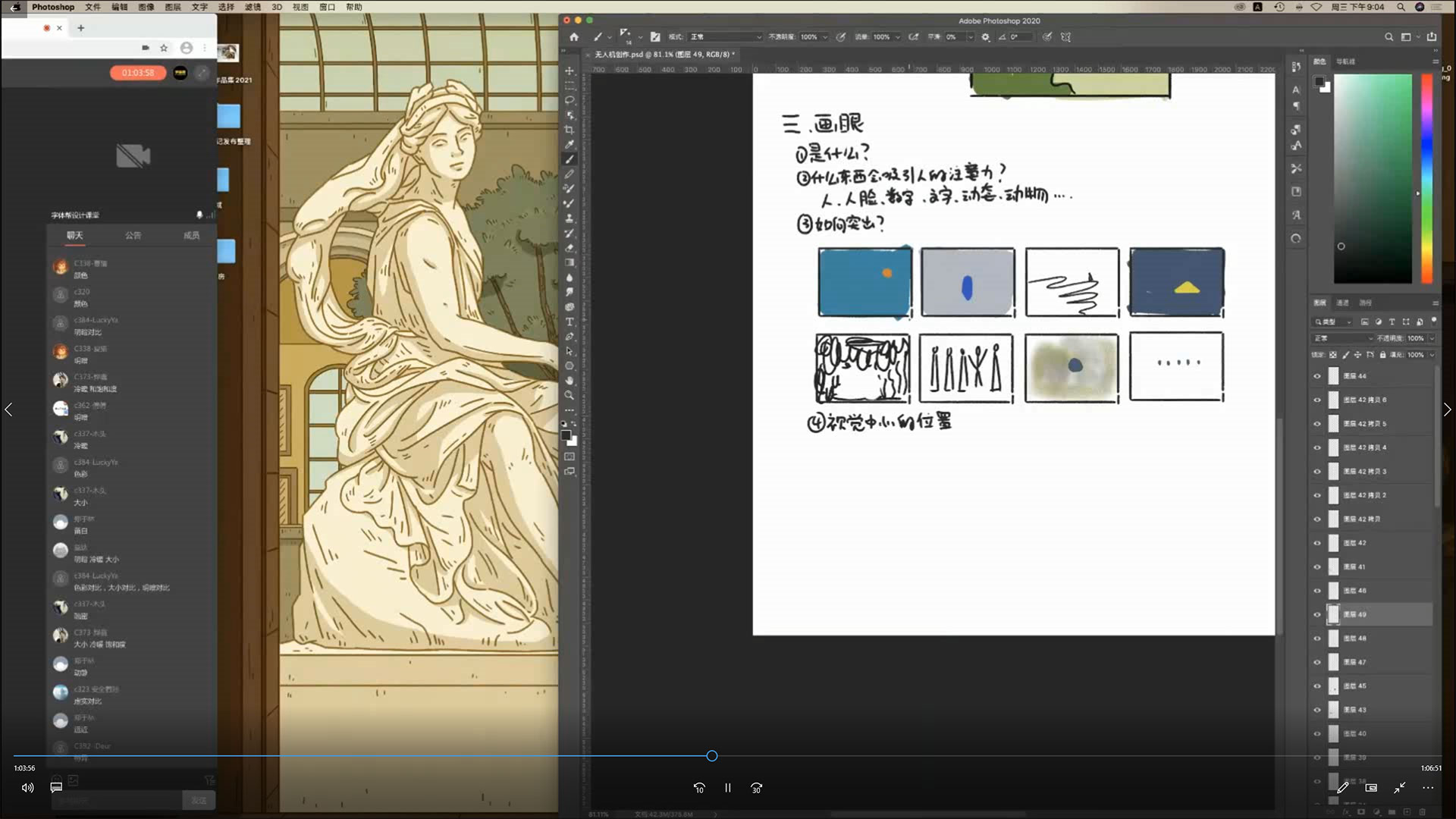Open the brush settings panel icon
The width and height of the screenshot is (1456, 819).
click(x=655, y=36)
